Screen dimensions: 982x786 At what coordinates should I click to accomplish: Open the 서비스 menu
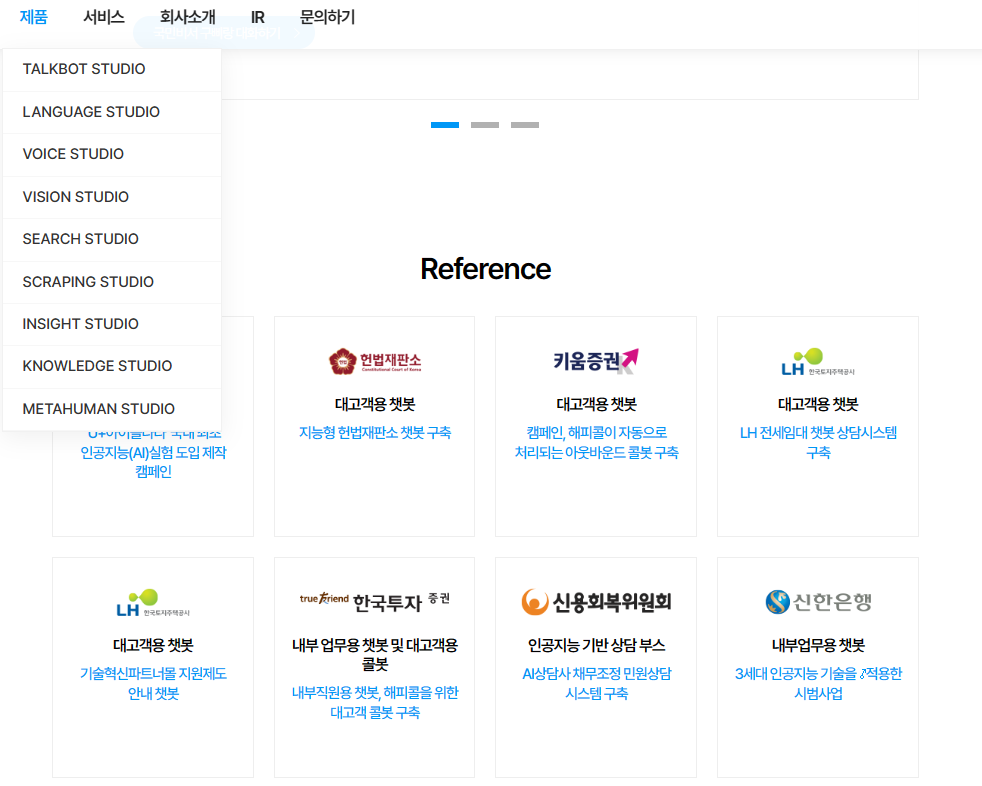tap(104, 17)
